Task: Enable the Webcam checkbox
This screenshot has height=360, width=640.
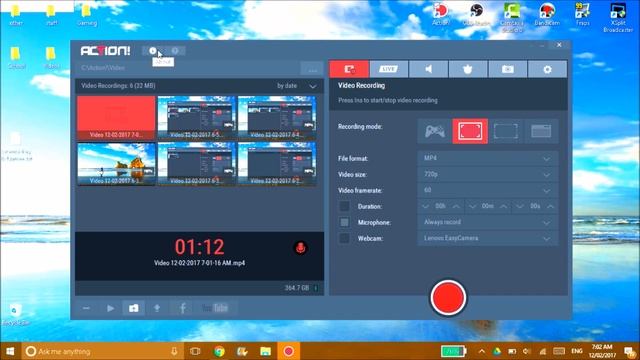Action: [344, 238]
